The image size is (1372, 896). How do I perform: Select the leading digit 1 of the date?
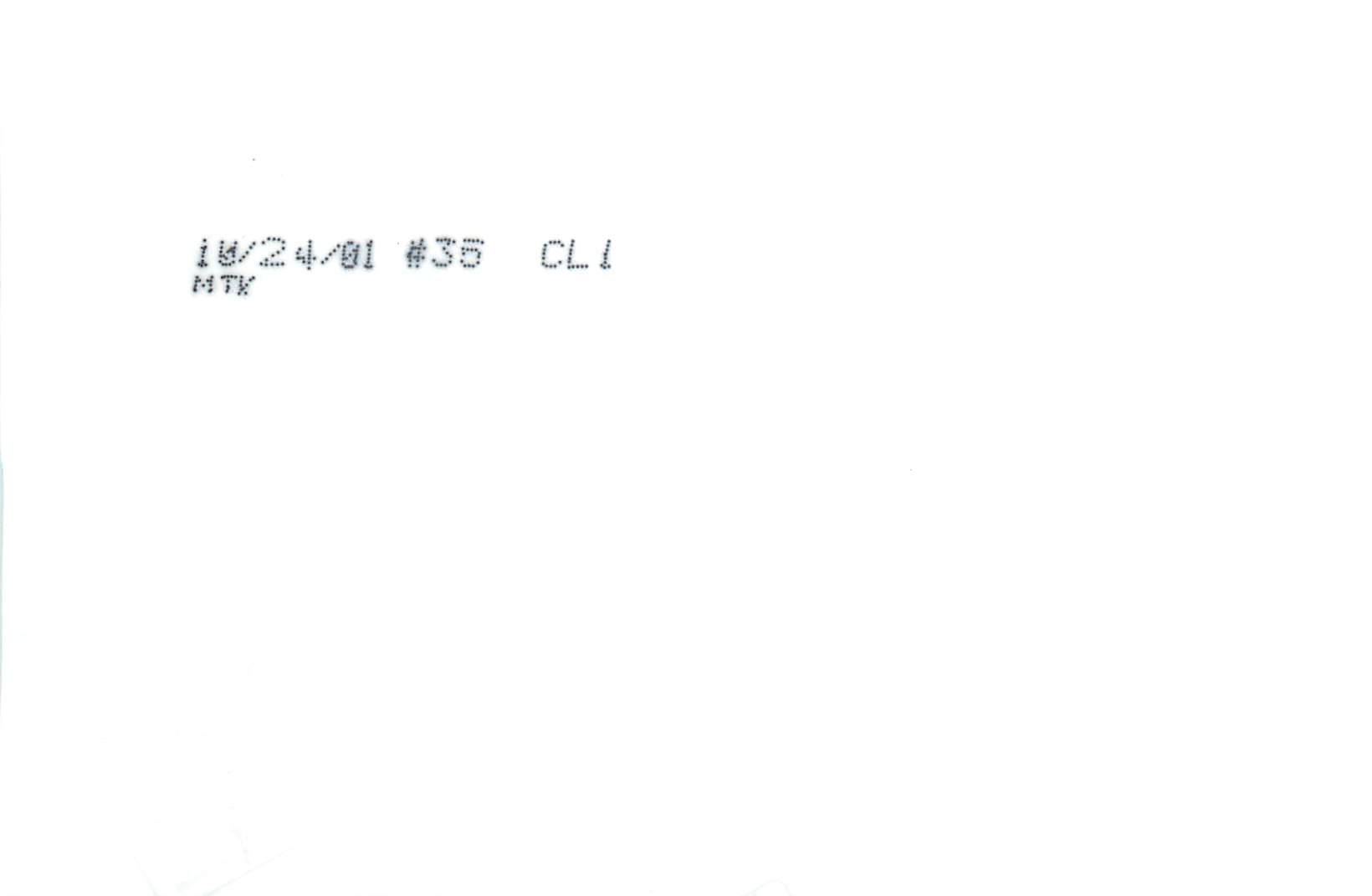[202, 253]
